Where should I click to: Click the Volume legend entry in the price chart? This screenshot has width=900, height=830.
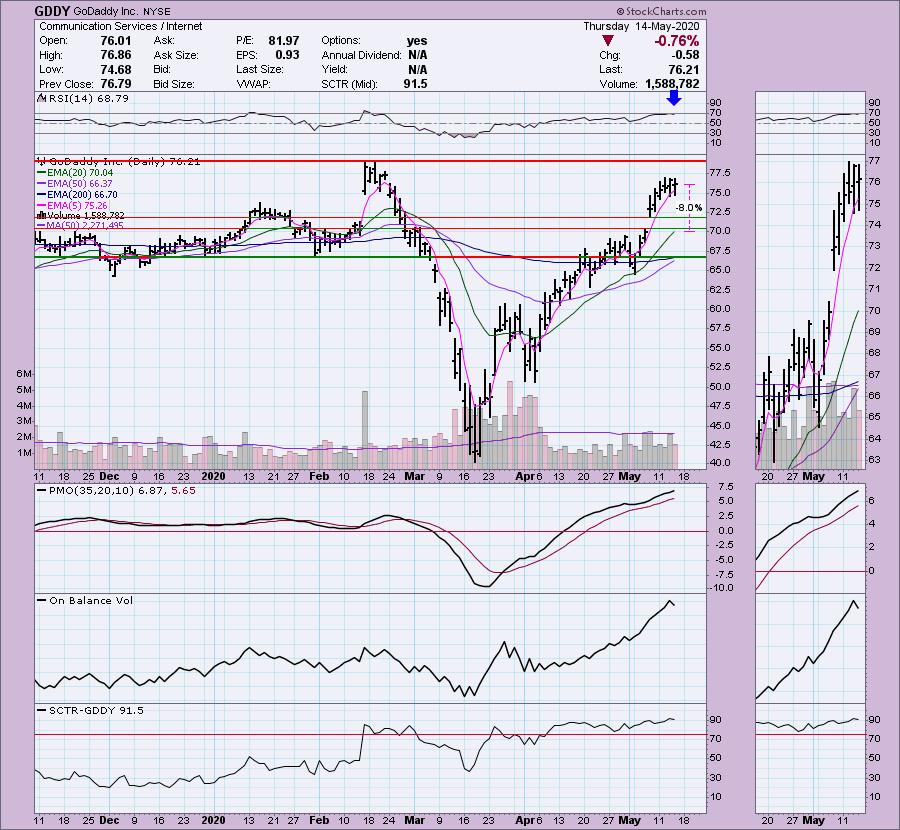click(x=81, y=216)
